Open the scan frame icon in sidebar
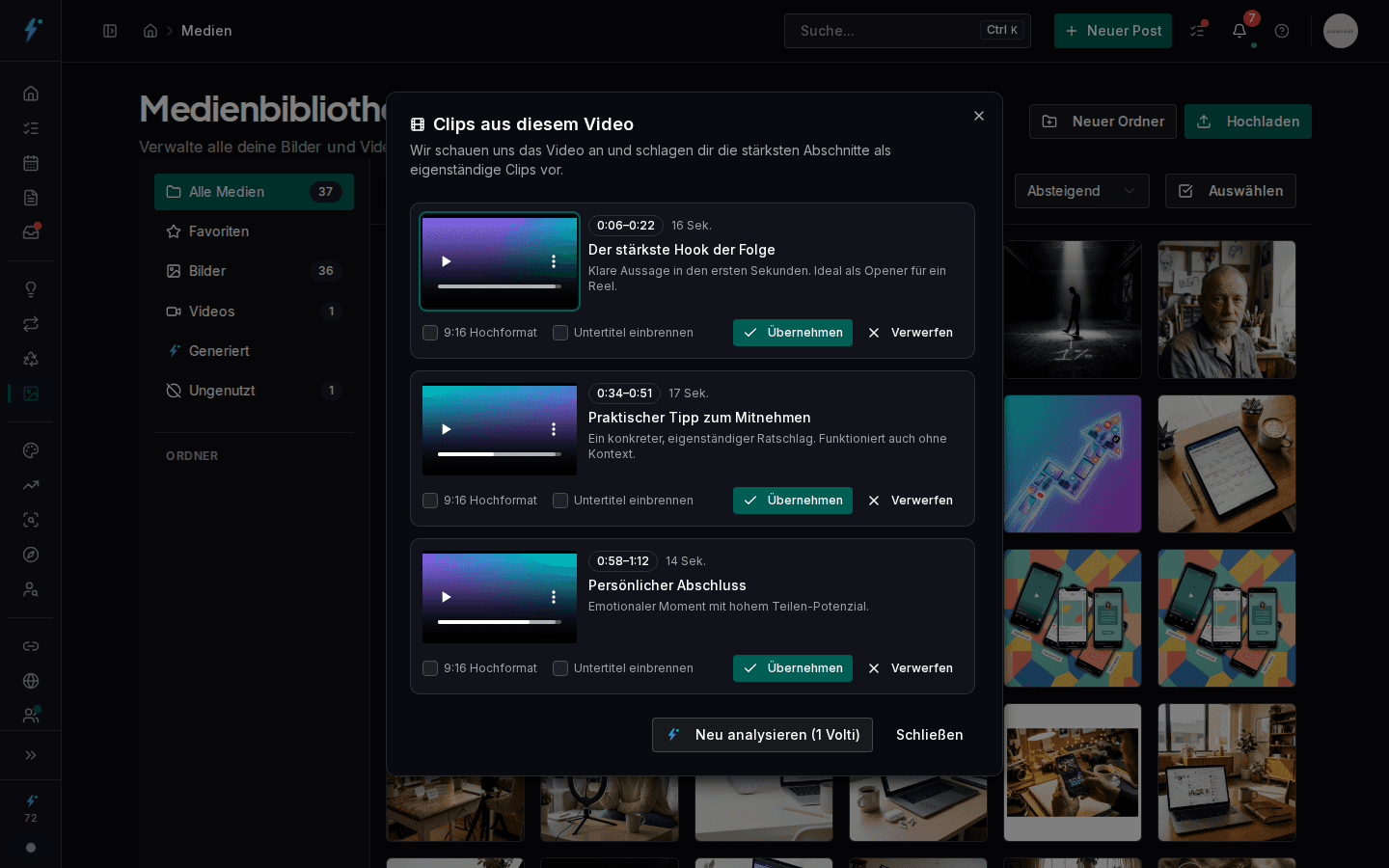Image resolution: width=1389 pixels, height=868 pixels. (31, 520)
